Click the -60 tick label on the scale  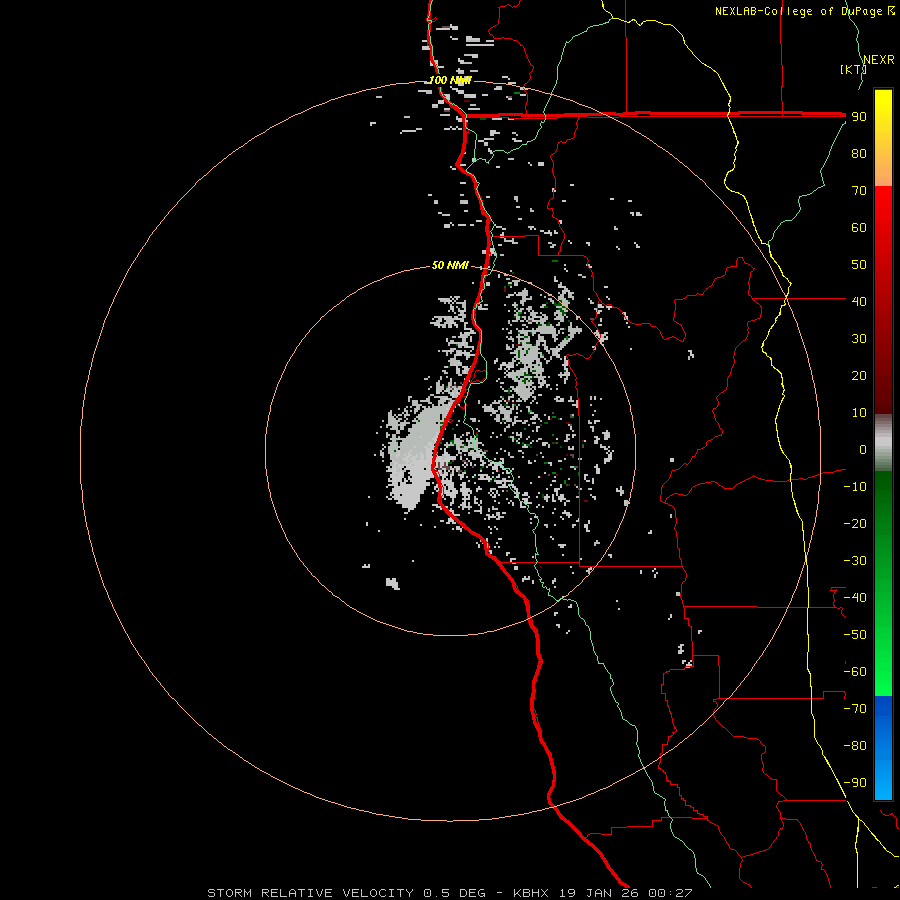tap(855, 672)
